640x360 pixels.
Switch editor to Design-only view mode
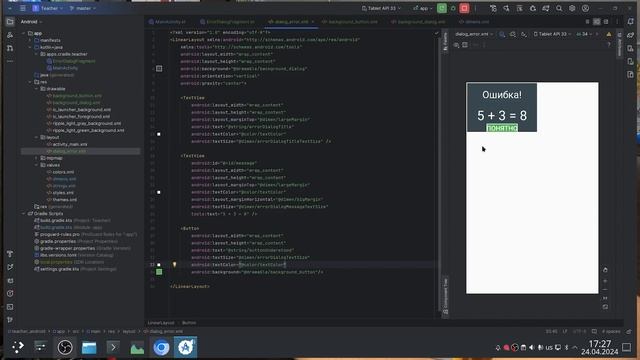click(606, 22)
